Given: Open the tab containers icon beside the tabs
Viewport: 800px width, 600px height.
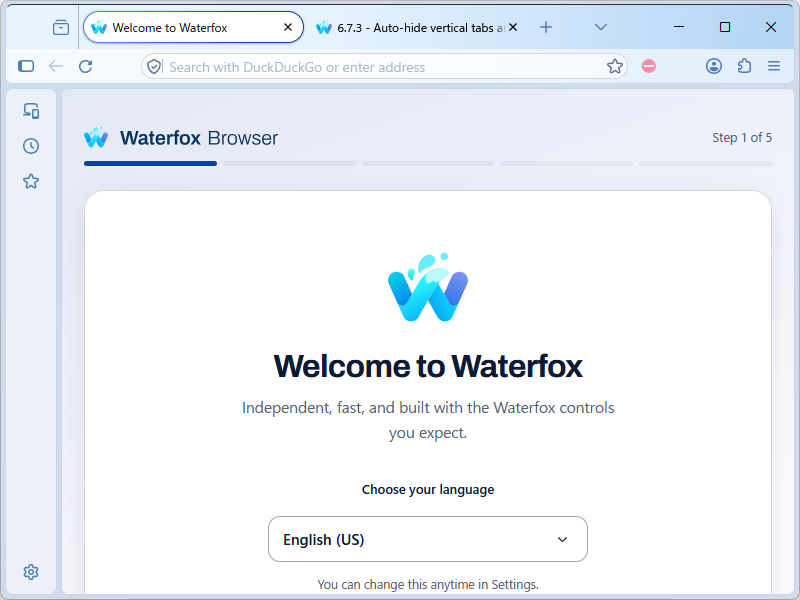Looking at the screenshot, I should pos(61,28).
